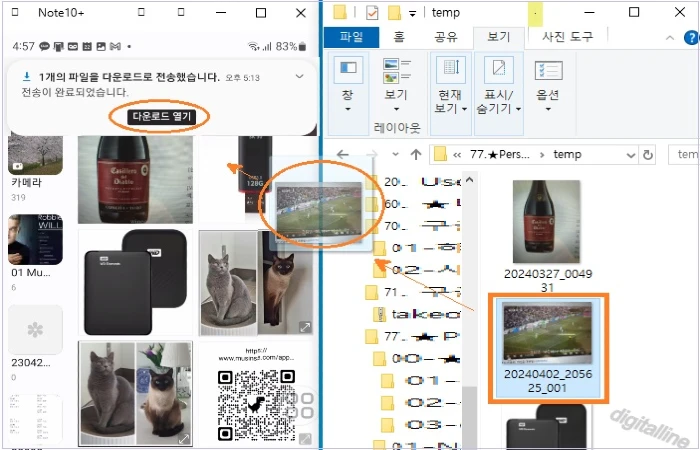The image size is (700, 450).
Task: Click the 77.★Pers... breadcrumb segment
Action: click(500, 154)
